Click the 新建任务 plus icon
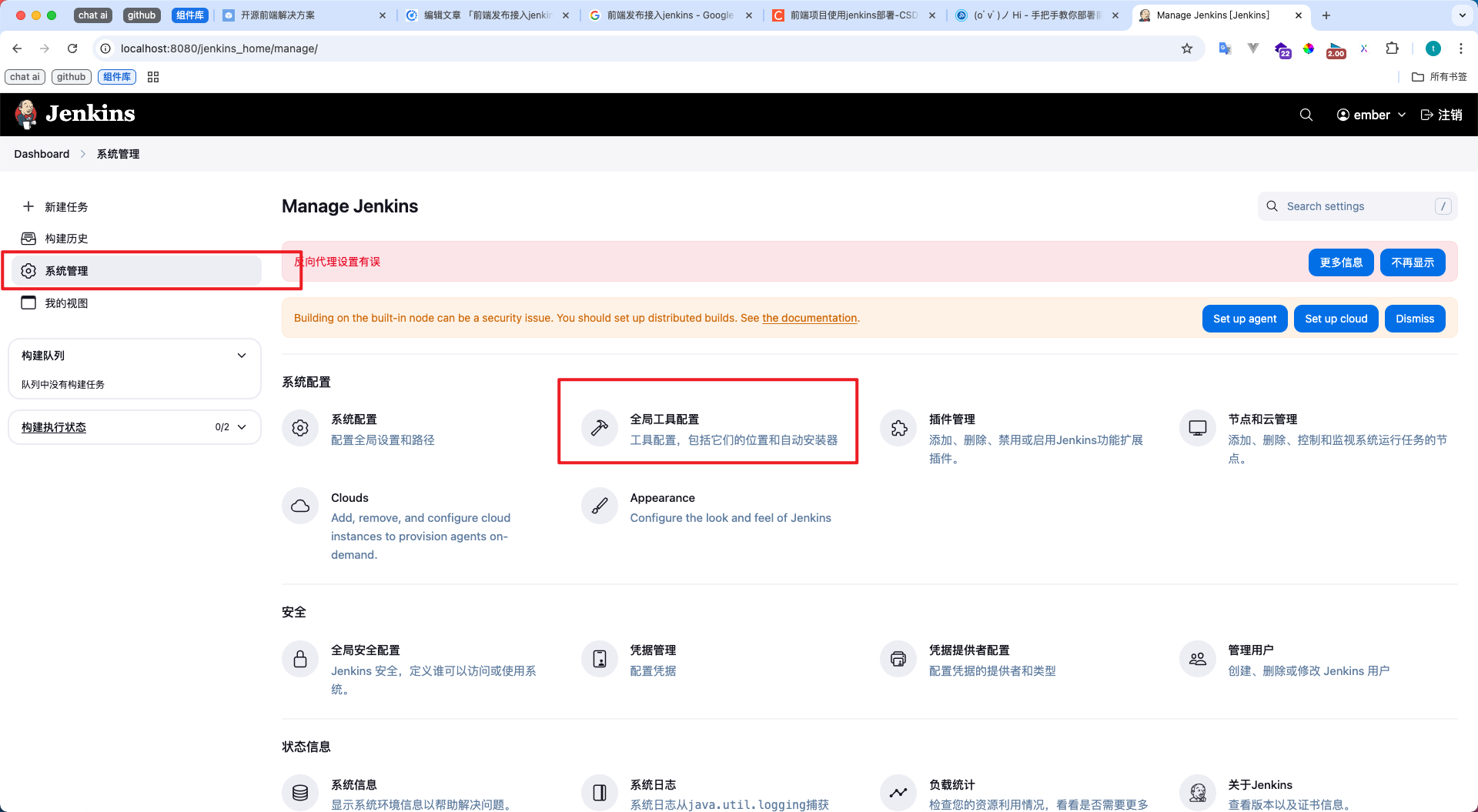 [28, 206]
